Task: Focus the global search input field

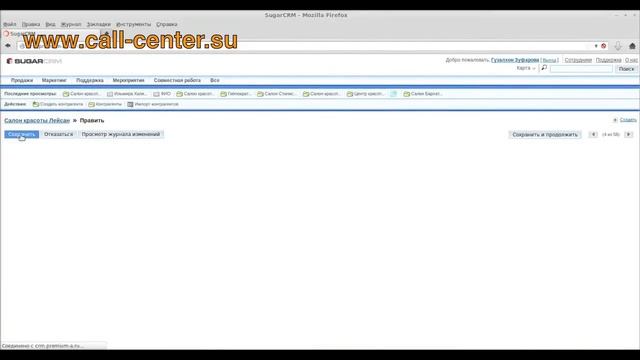Action: point(581,69)
